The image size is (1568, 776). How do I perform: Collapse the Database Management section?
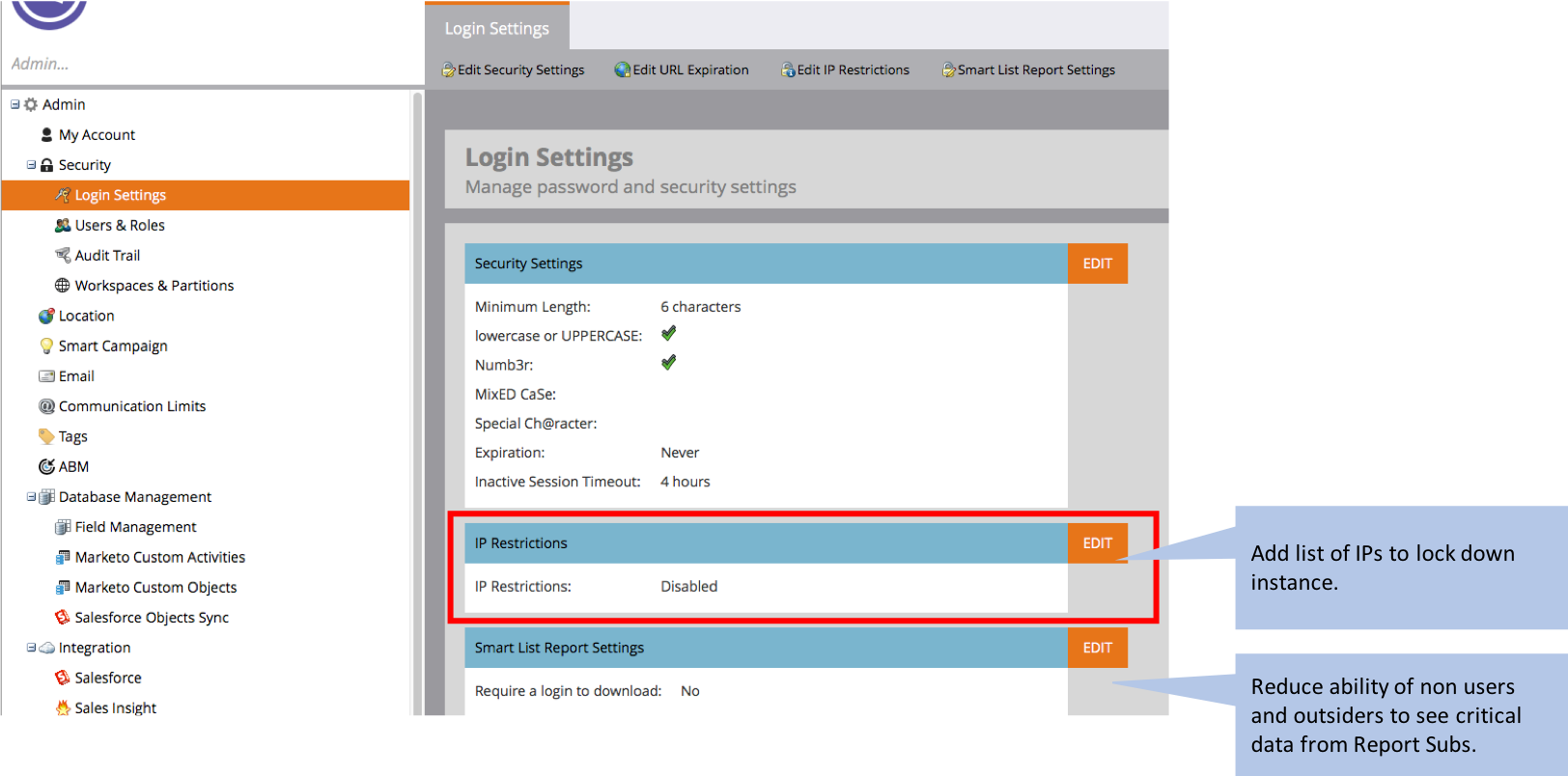click(31, 497)
